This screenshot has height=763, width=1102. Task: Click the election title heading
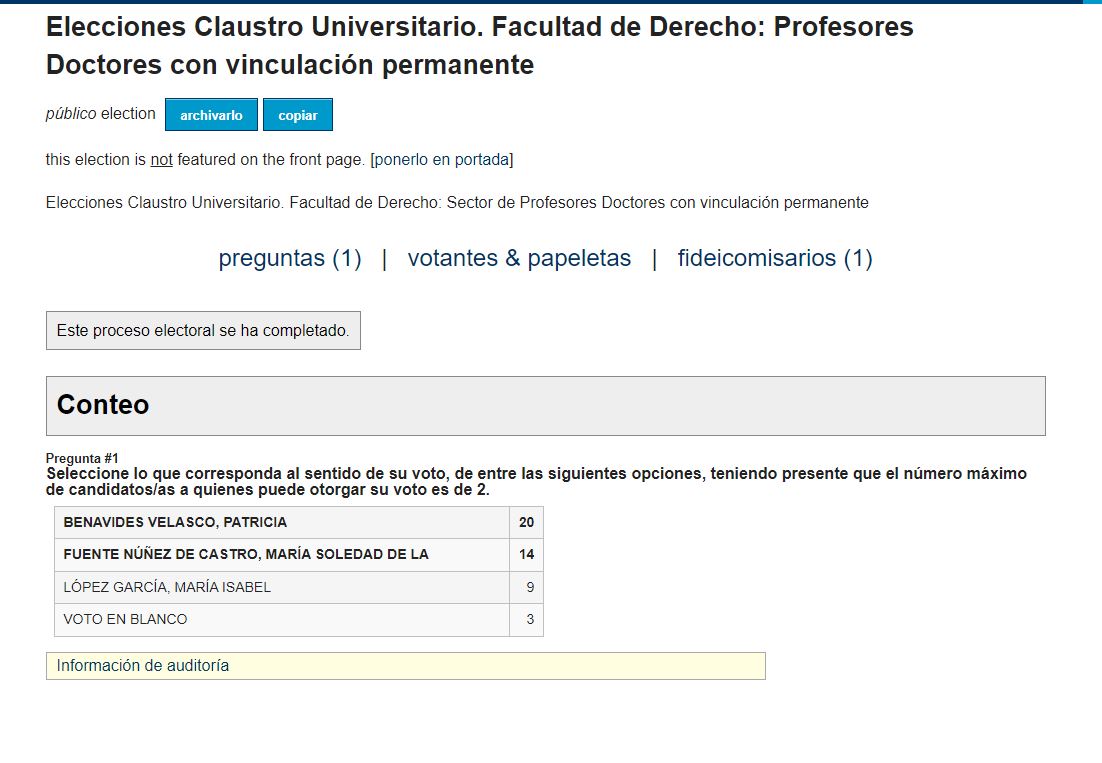pos(479,46)
